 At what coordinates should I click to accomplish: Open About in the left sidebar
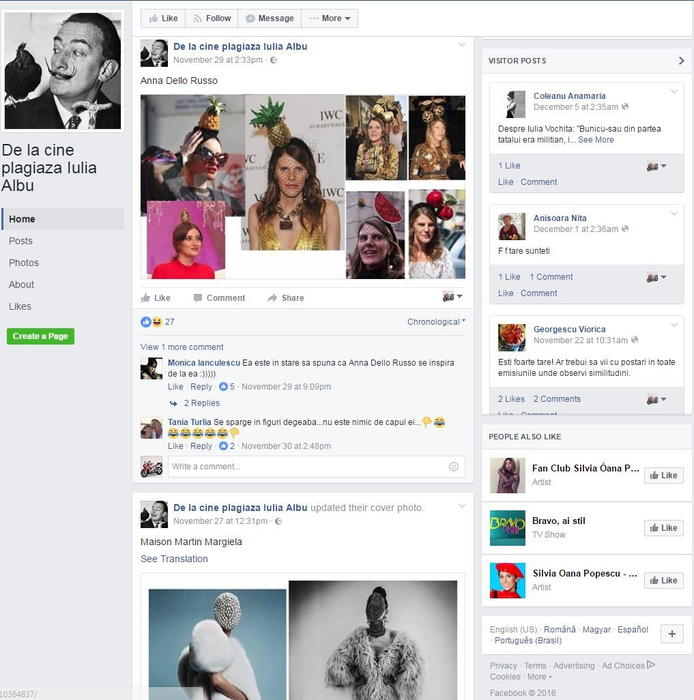[x=21, y=284]
